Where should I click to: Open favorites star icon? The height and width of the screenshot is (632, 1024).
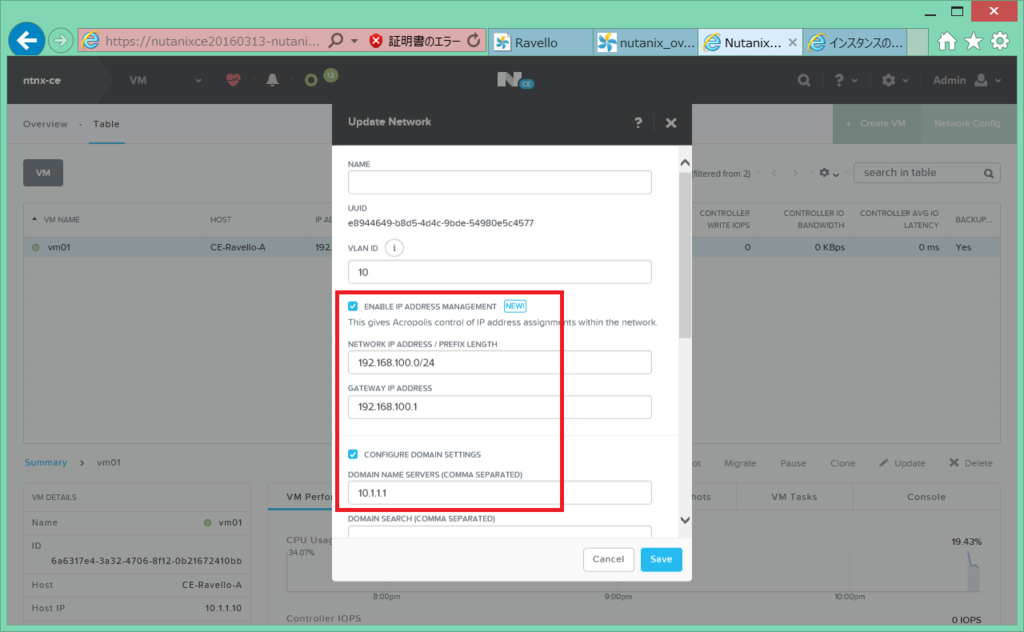pyautogui.click(x=974, y=42)
